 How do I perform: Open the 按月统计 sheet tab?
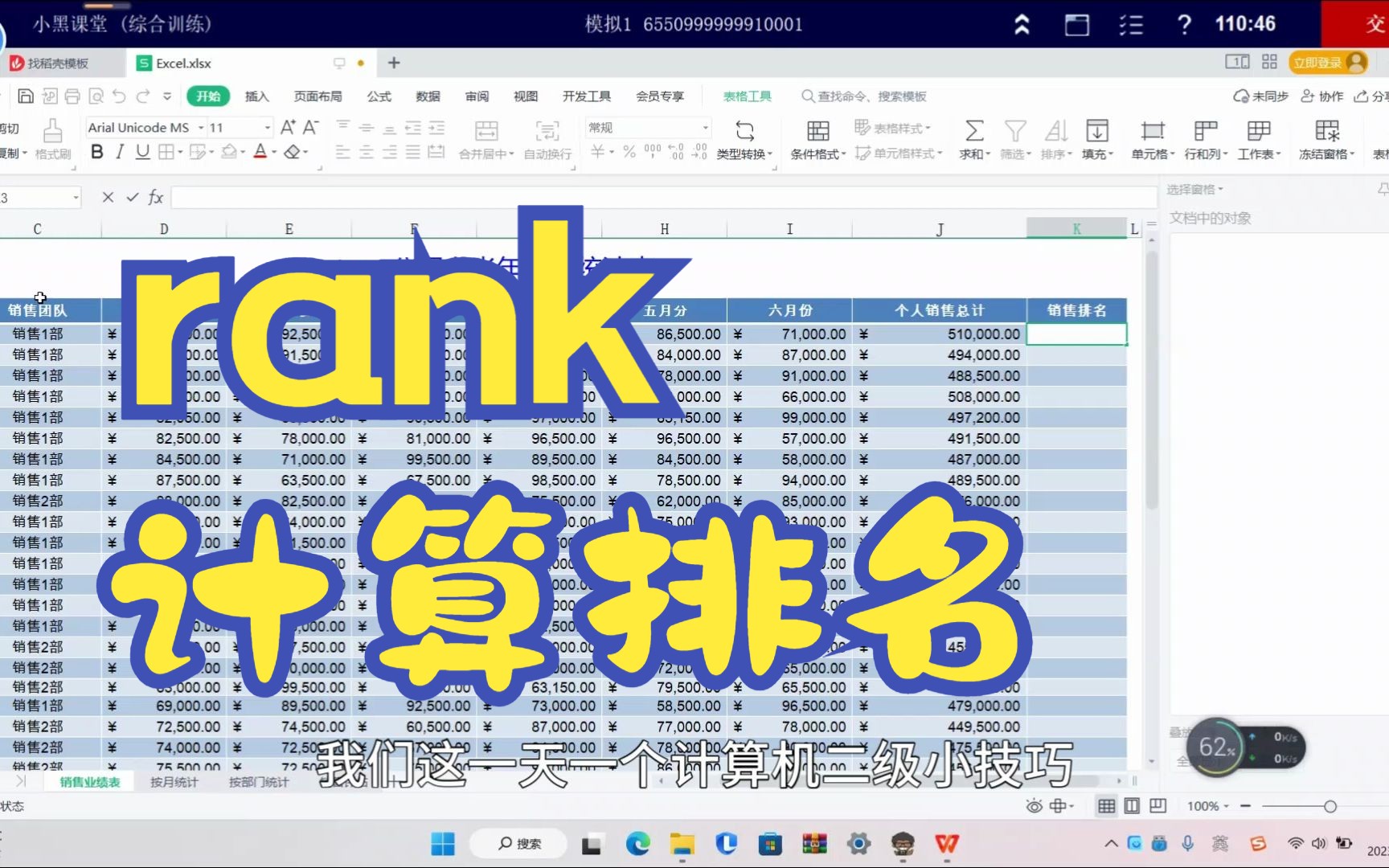[171, 780]
